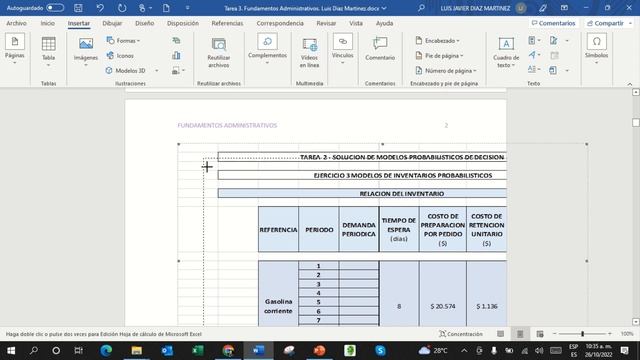Click the Save (Guardar) icon
The image size is (640, 360).
78,8
